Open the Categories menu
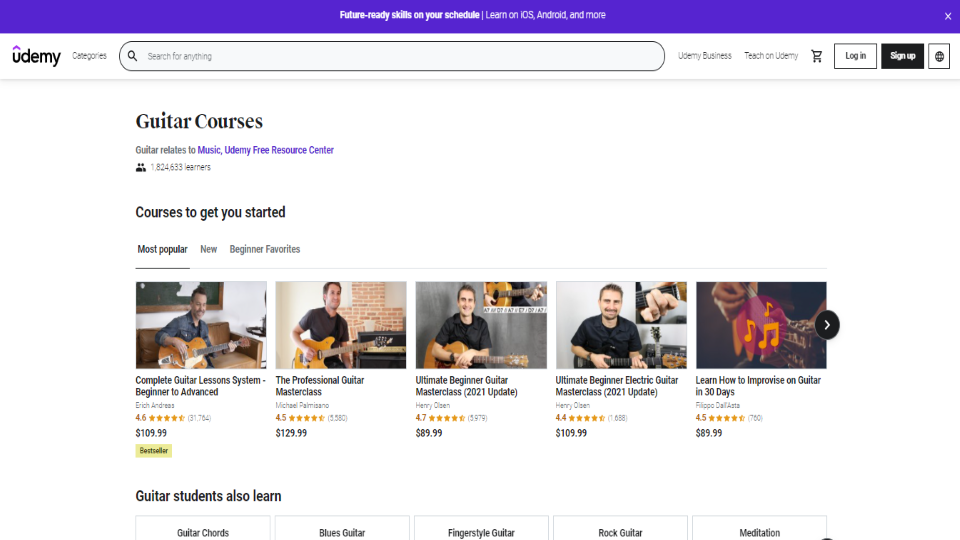960x540 pixels. point(89,56)
